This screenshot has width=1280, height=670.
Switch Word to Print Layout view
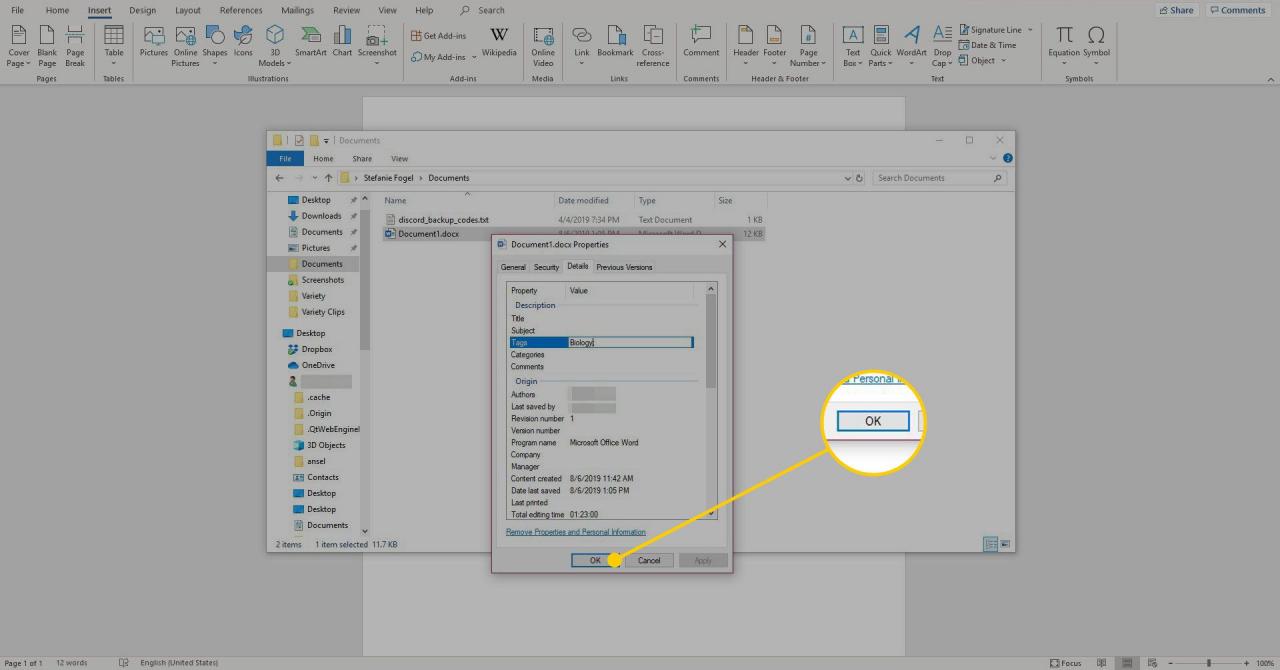click(x=1126, y=663)
